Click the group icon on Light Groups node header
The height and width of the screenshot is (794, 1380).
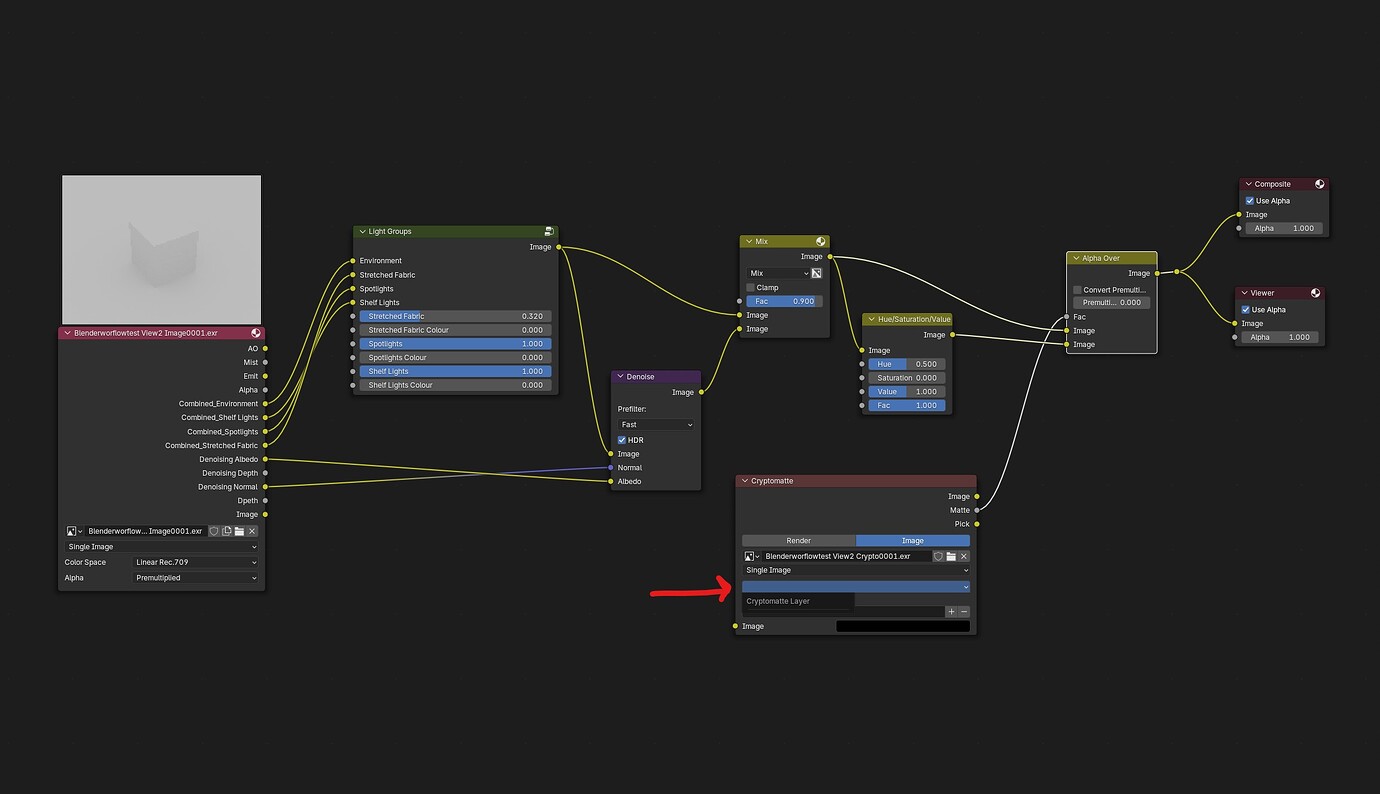[549, 231]
